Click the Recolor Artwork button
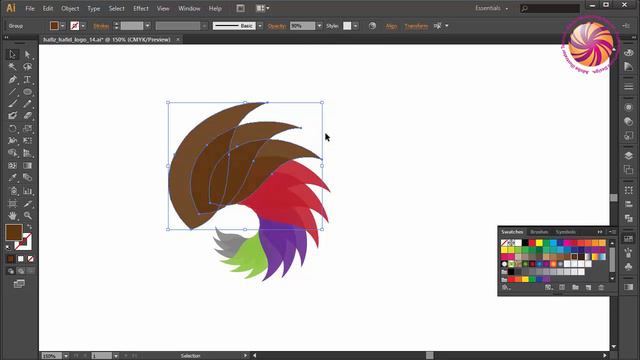640x360 pixels. 372,26
